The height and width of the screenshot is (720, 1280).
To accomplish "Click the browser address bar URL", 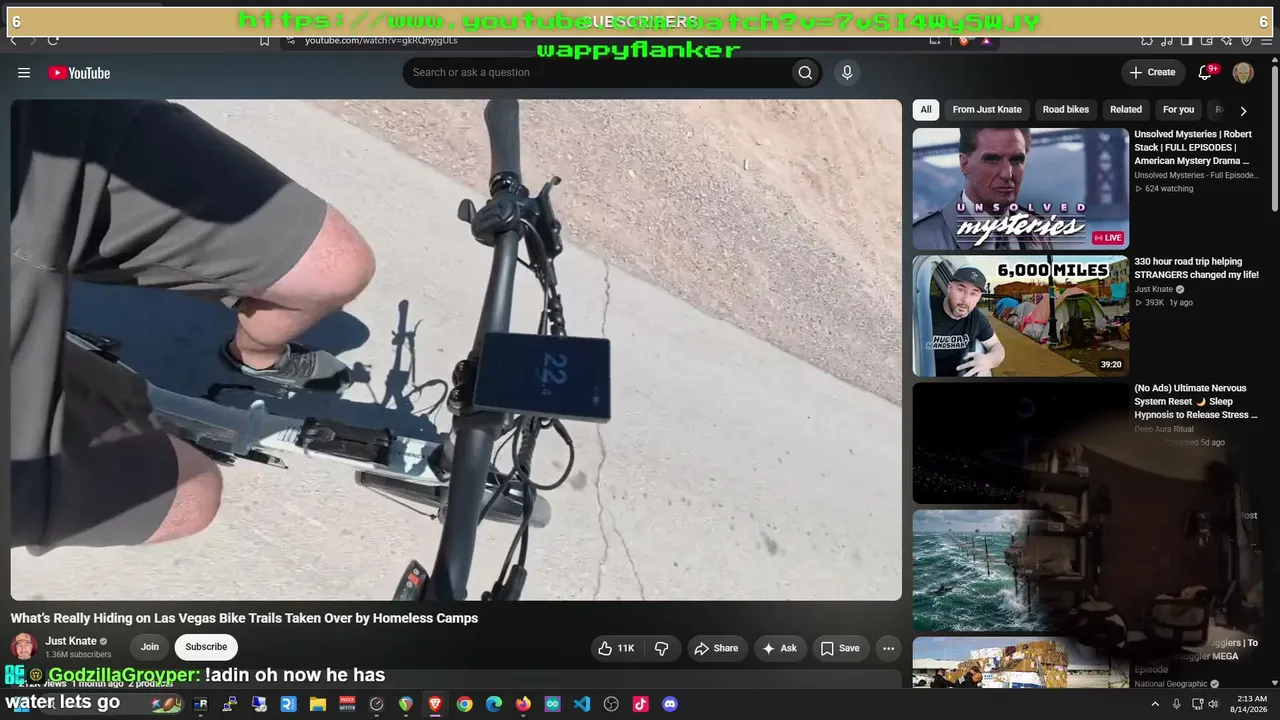I will (381, 40).
